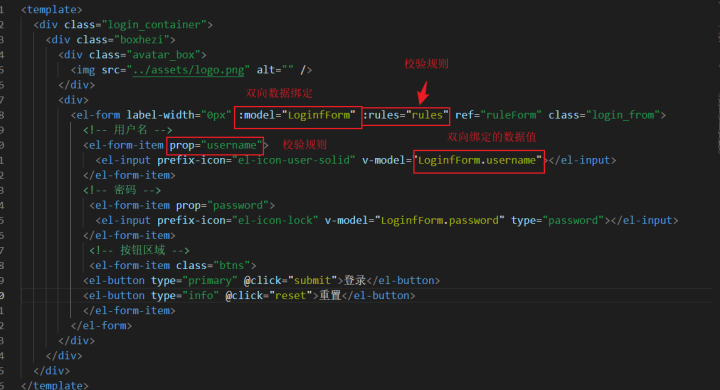Click the 用户名 comment line
Image resolution: width=720 pixels, height=390 pixels.
pos(128,130)
